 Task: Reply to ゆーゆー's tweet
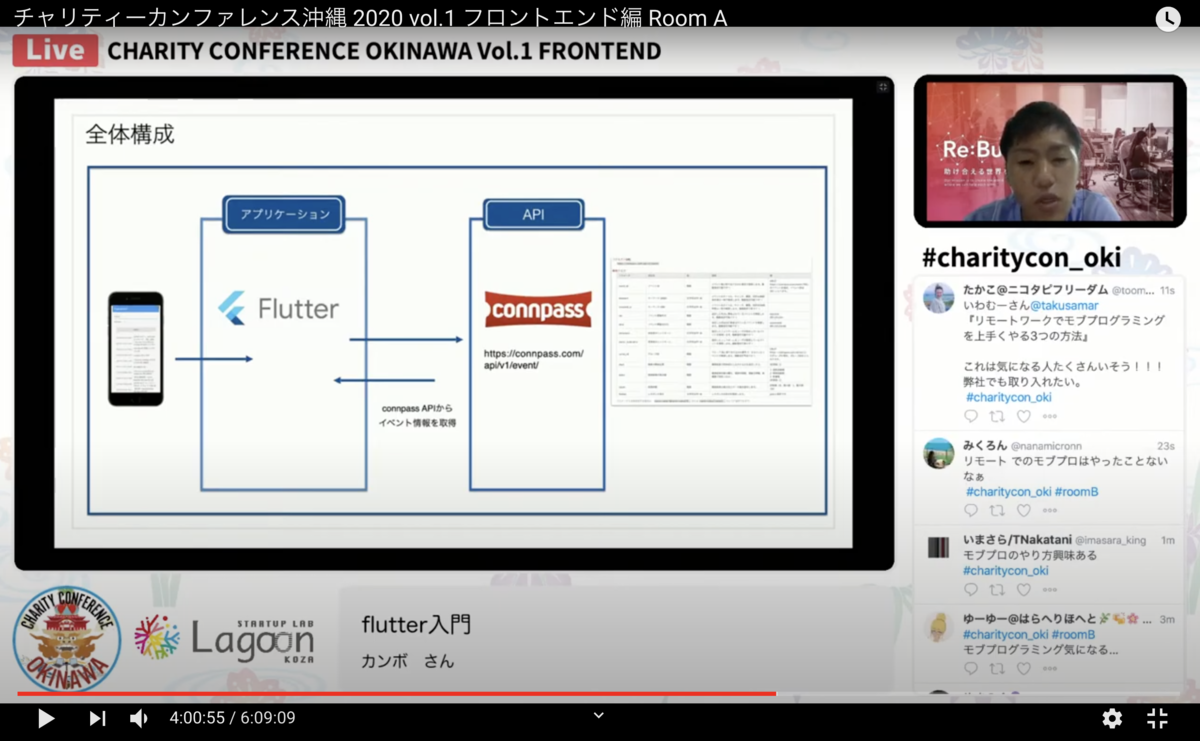pos(971,668)
